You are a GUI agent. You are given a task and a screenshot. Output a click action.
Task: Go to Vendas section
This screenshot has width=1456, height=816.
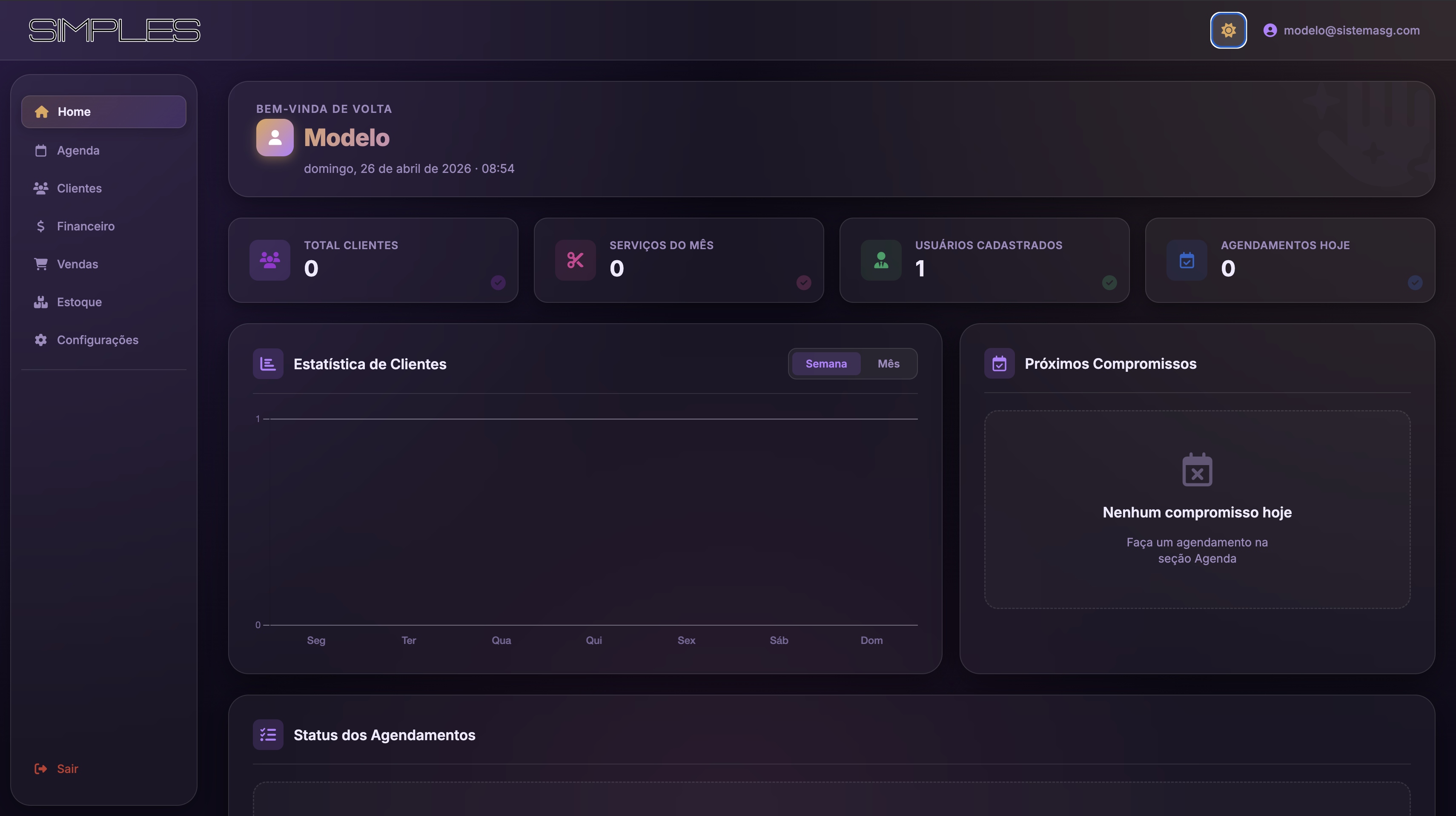[x=103, y=264]
